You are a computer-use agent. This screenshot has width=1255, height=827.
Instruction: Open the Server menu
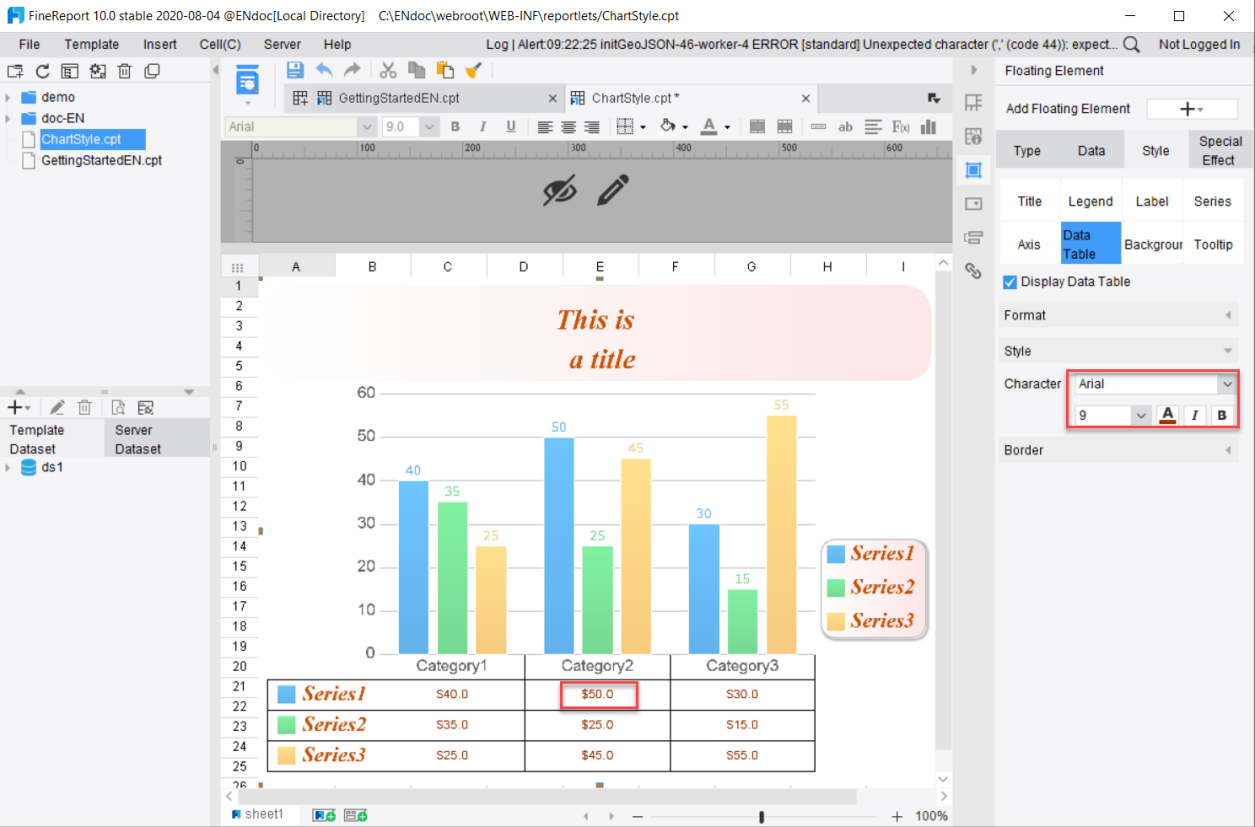point(281,44)
